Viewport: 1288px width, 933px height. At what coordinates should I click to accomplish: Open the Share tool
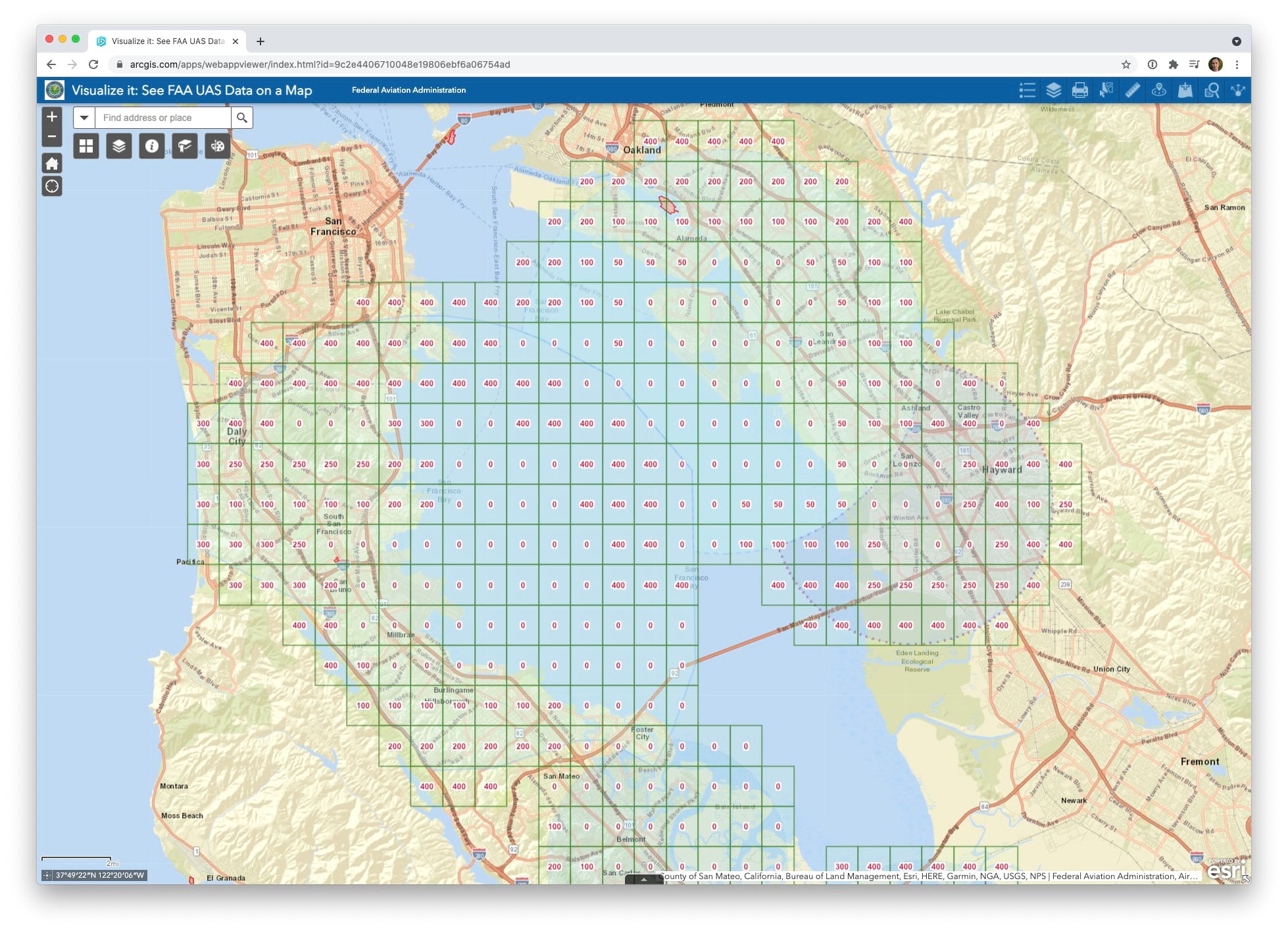coord(1237,91)
